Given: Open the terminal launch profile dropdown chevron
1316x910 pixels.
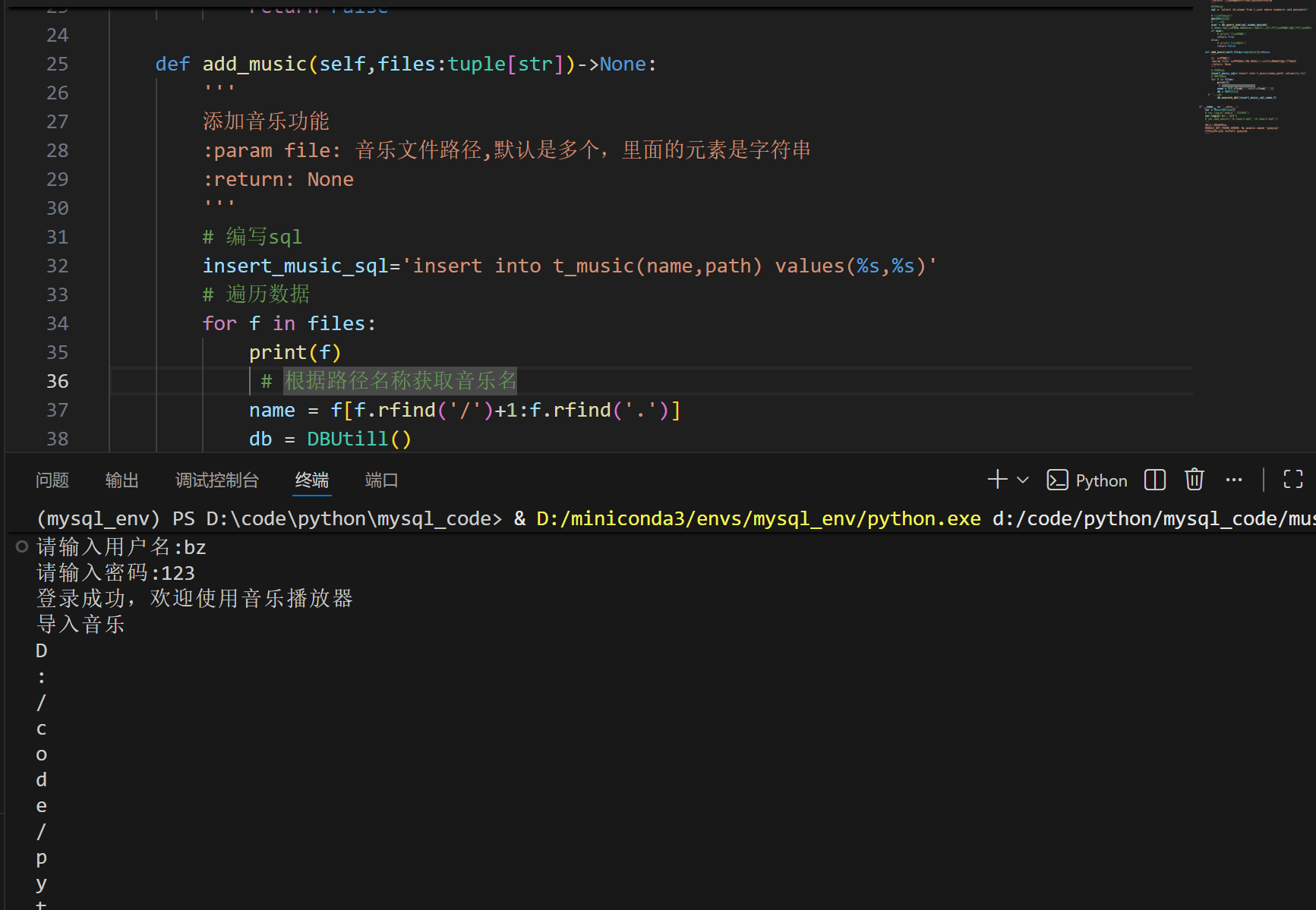Looking at the screenshot, I should (1023, 480).
